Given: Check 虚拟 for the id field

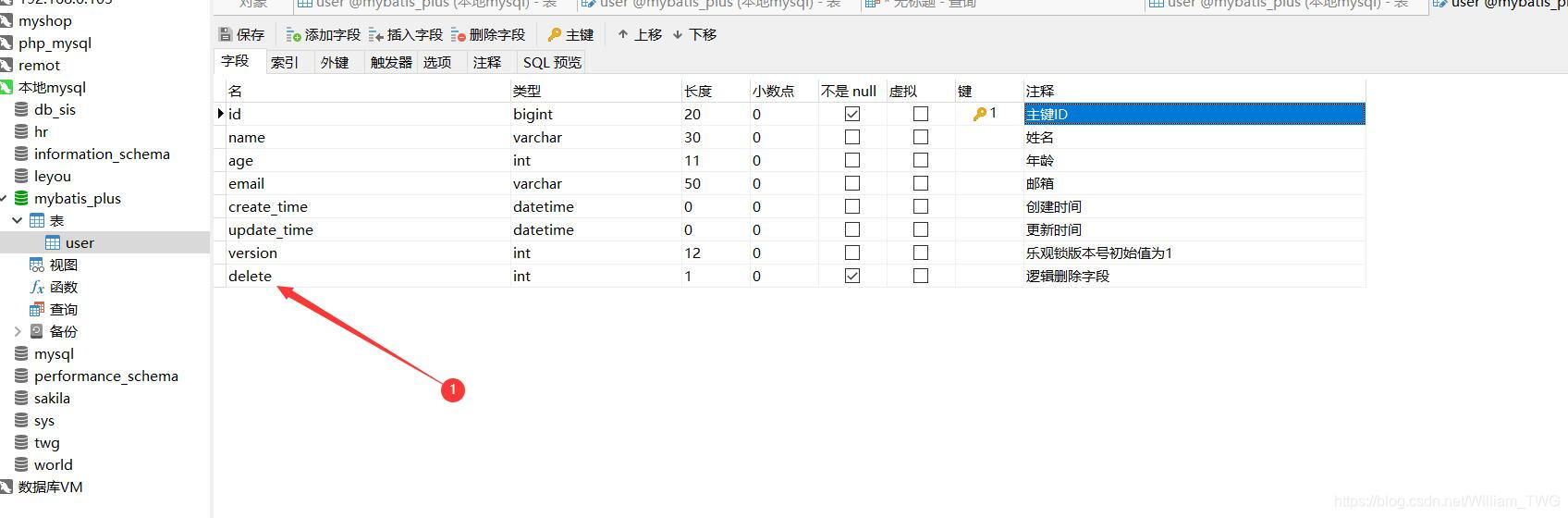Looking at the screenshot, I should tap(921, 114).
